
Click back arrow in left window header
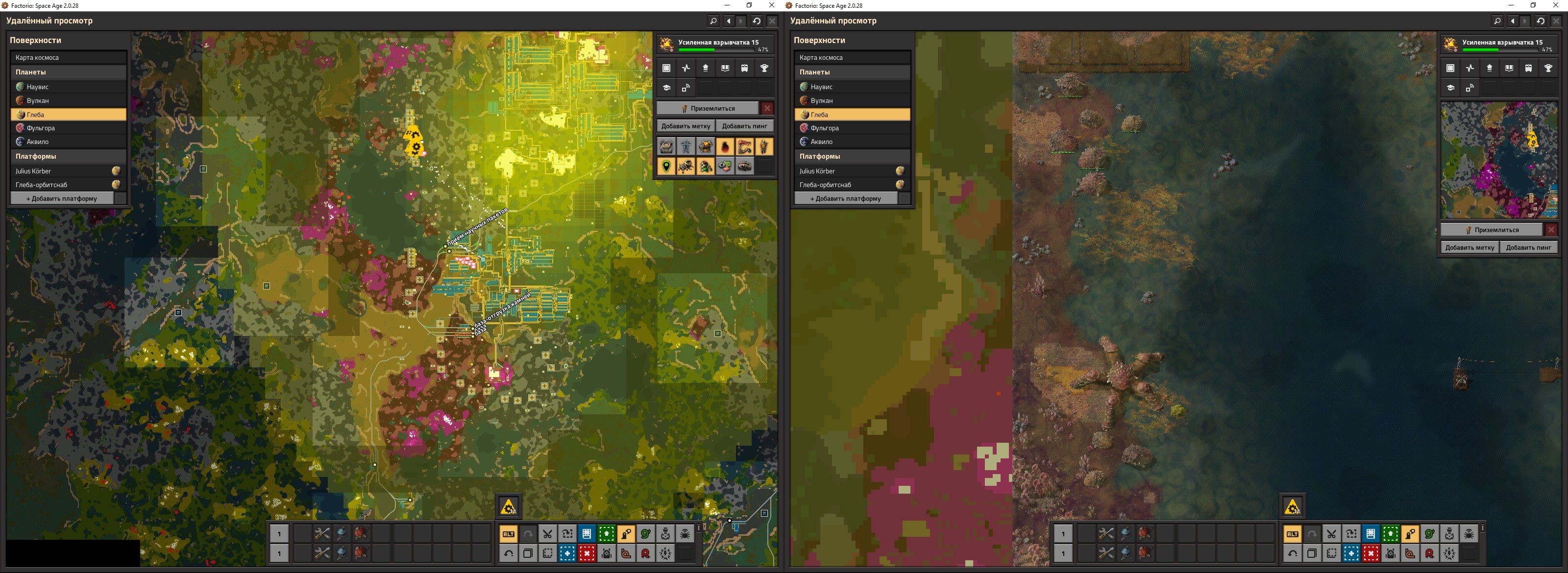point(729,21)
